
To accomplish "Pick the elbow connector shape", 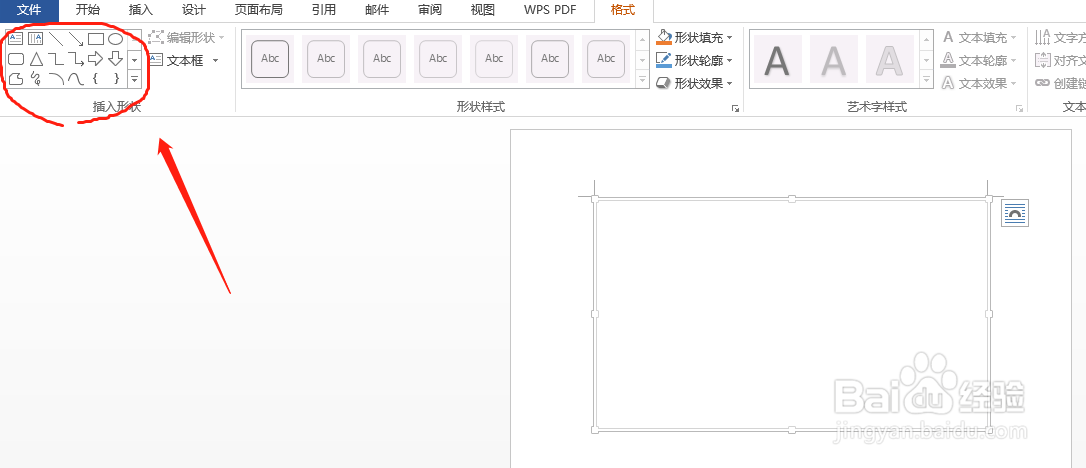I will tap(55, 59).
